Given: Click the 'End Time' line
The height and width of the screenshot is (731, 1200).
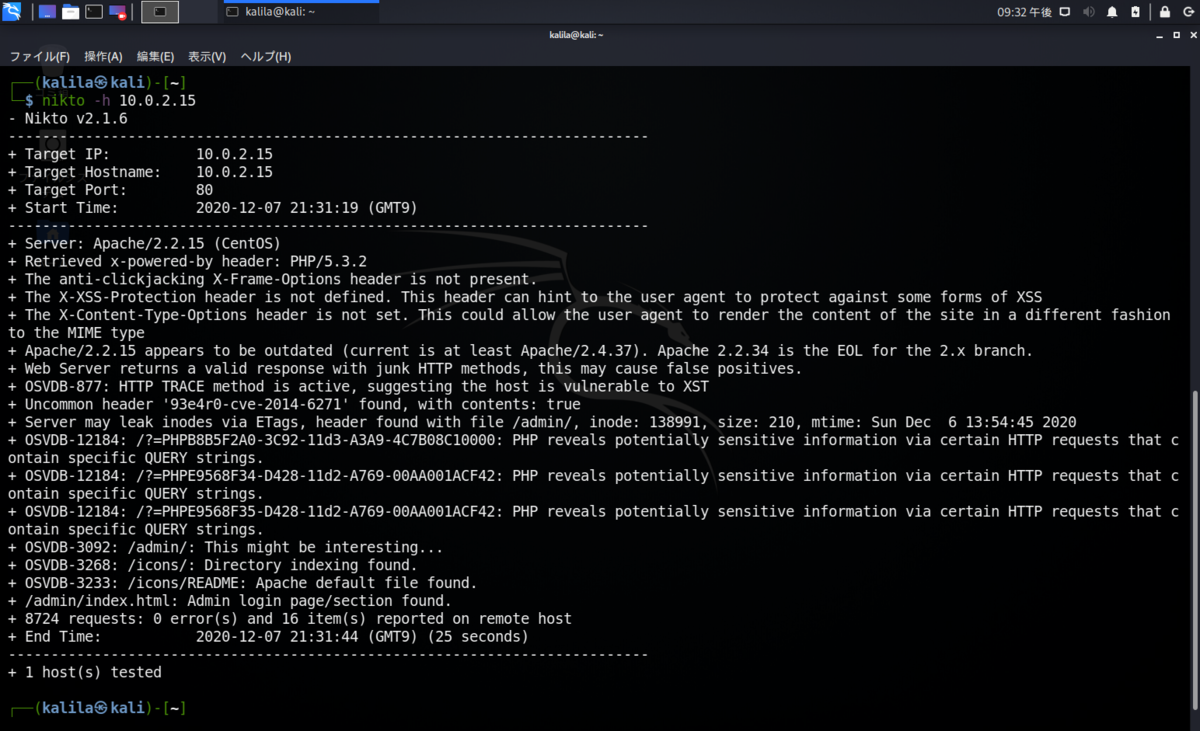Looking at the screenshot, I should 268,636.
